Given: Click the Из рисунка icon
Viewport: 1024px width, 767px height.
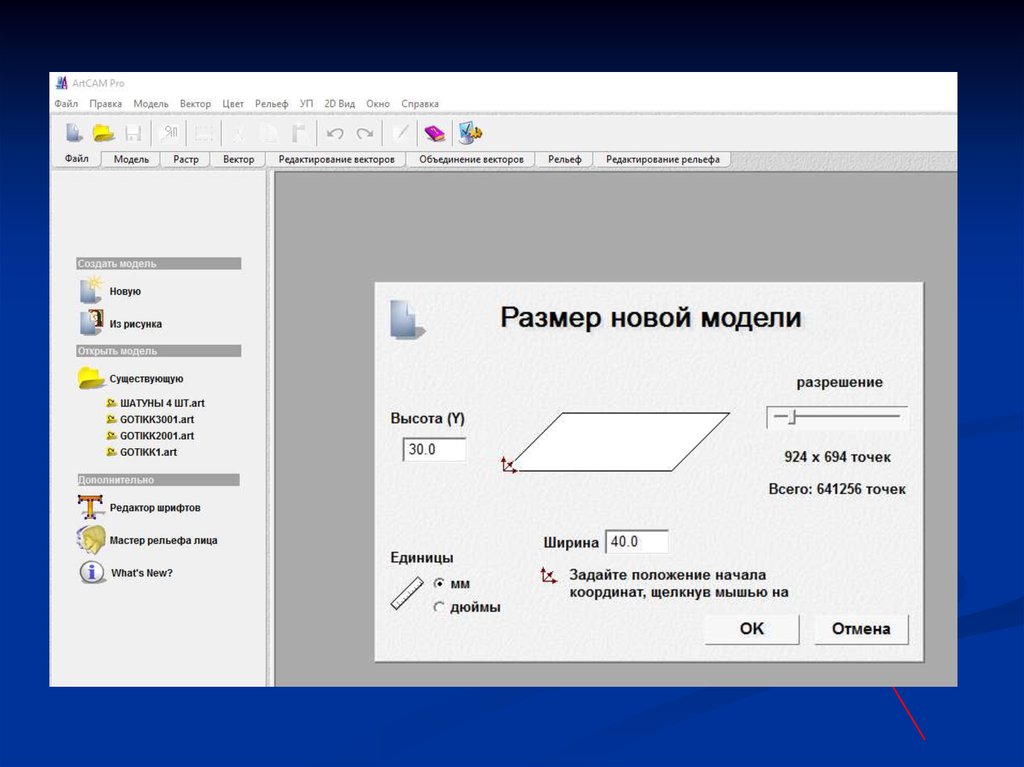Looking at the screenshot, I should (x=91, y=323).
